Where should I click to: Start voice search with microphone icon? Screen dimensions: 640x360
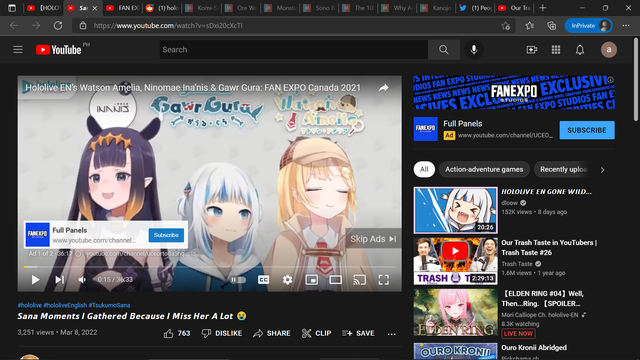473,50
